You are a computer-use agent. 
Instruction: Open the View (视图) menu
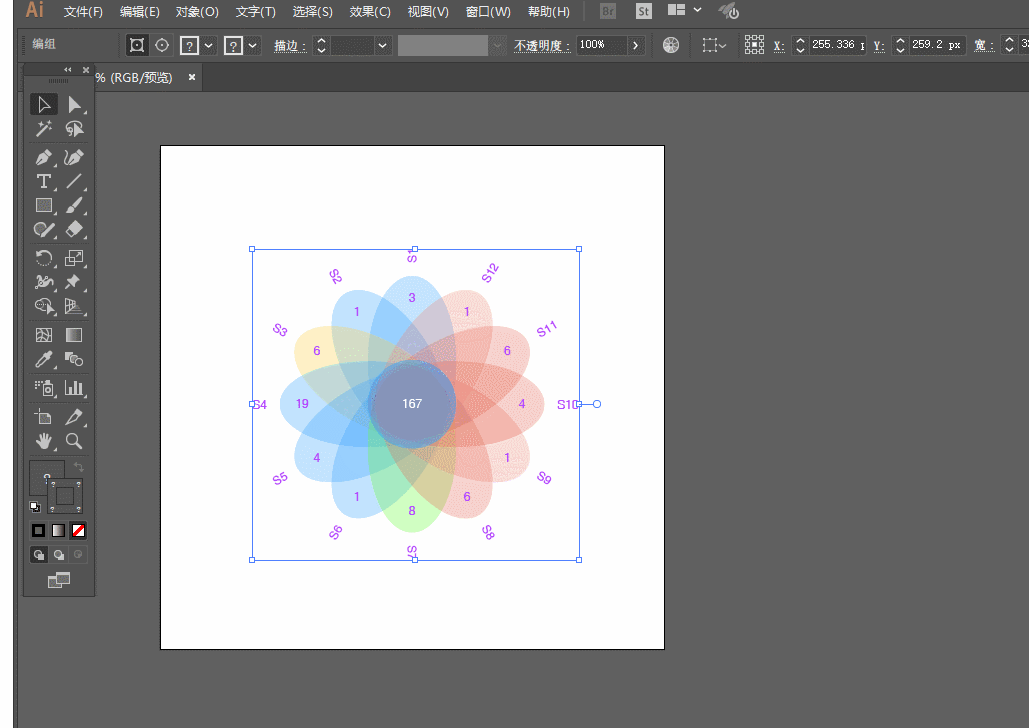[x=428, y=12]
